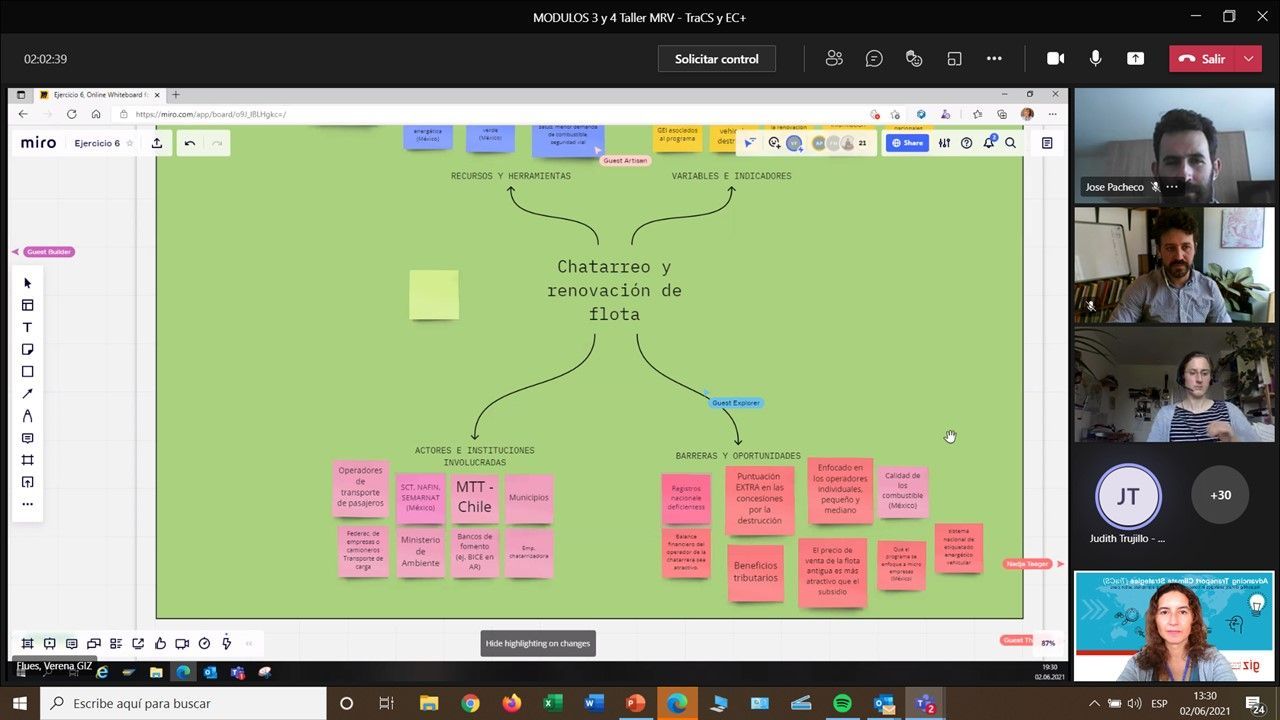Click the 87% zoom level in Miro

click(x=1048, y=643)
